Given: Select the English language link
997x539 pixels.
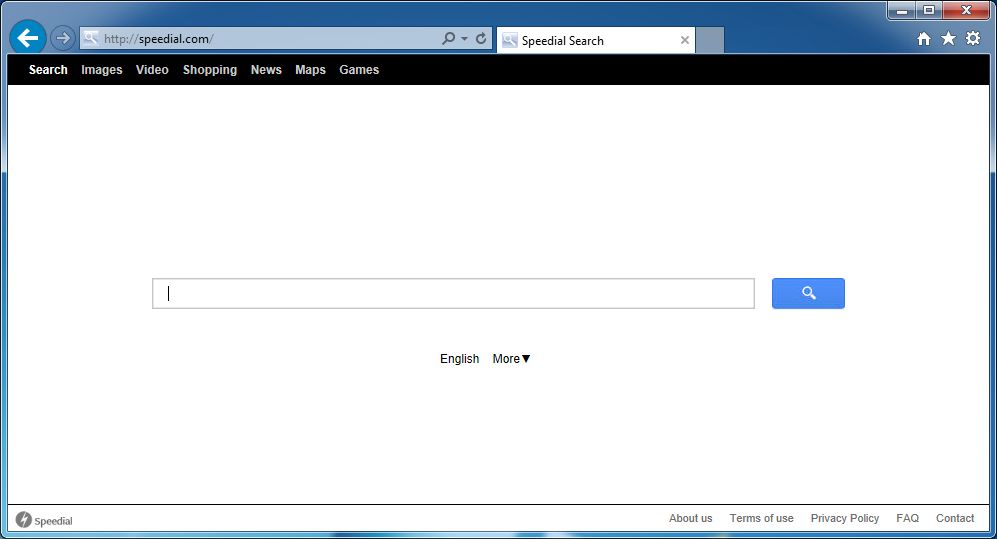Looking at the screenshot, I should pyautogui.click(x=460, y=358).
